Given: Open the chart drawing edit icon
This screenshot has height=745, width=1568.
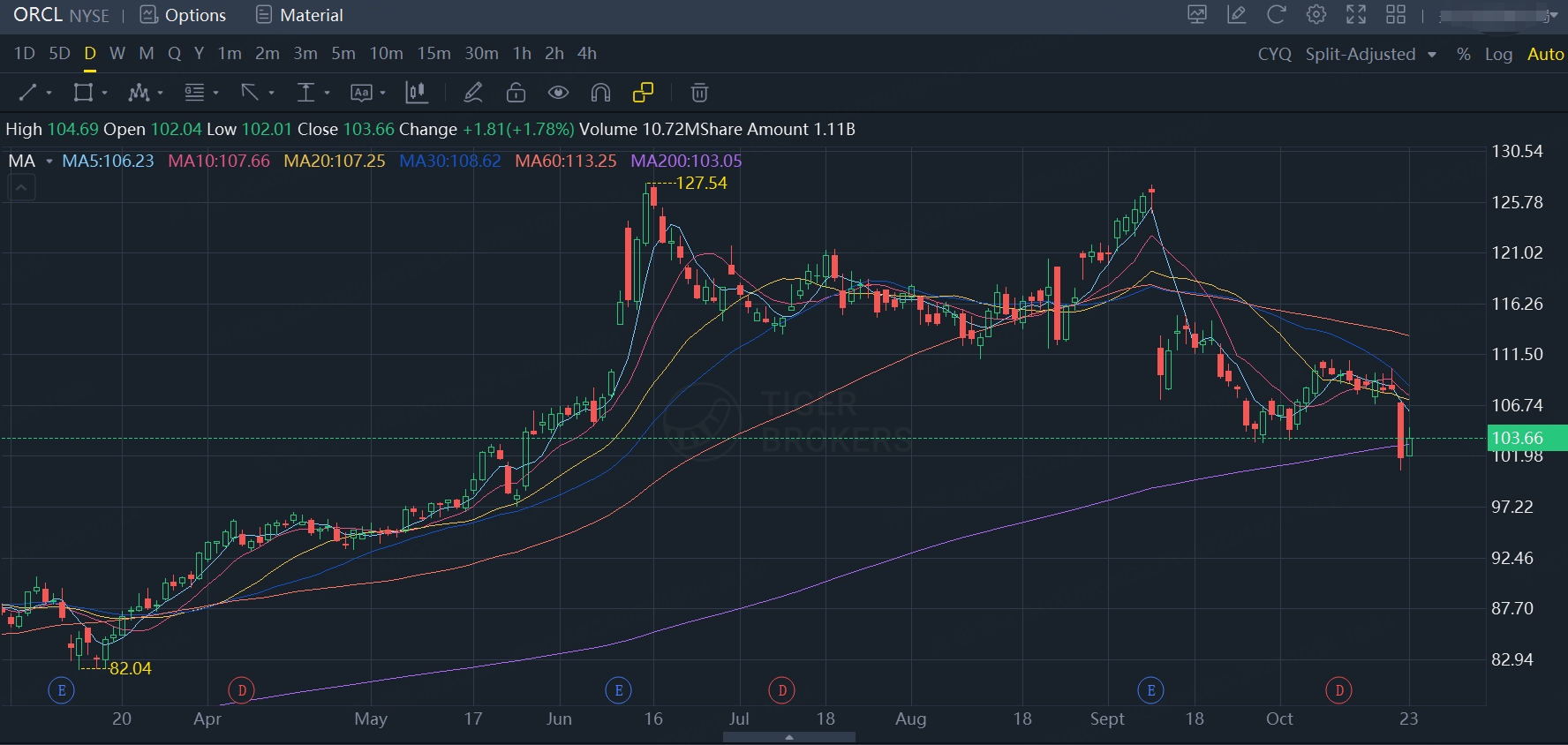Looking at the screenshot, I should [x=1237, y=14].
